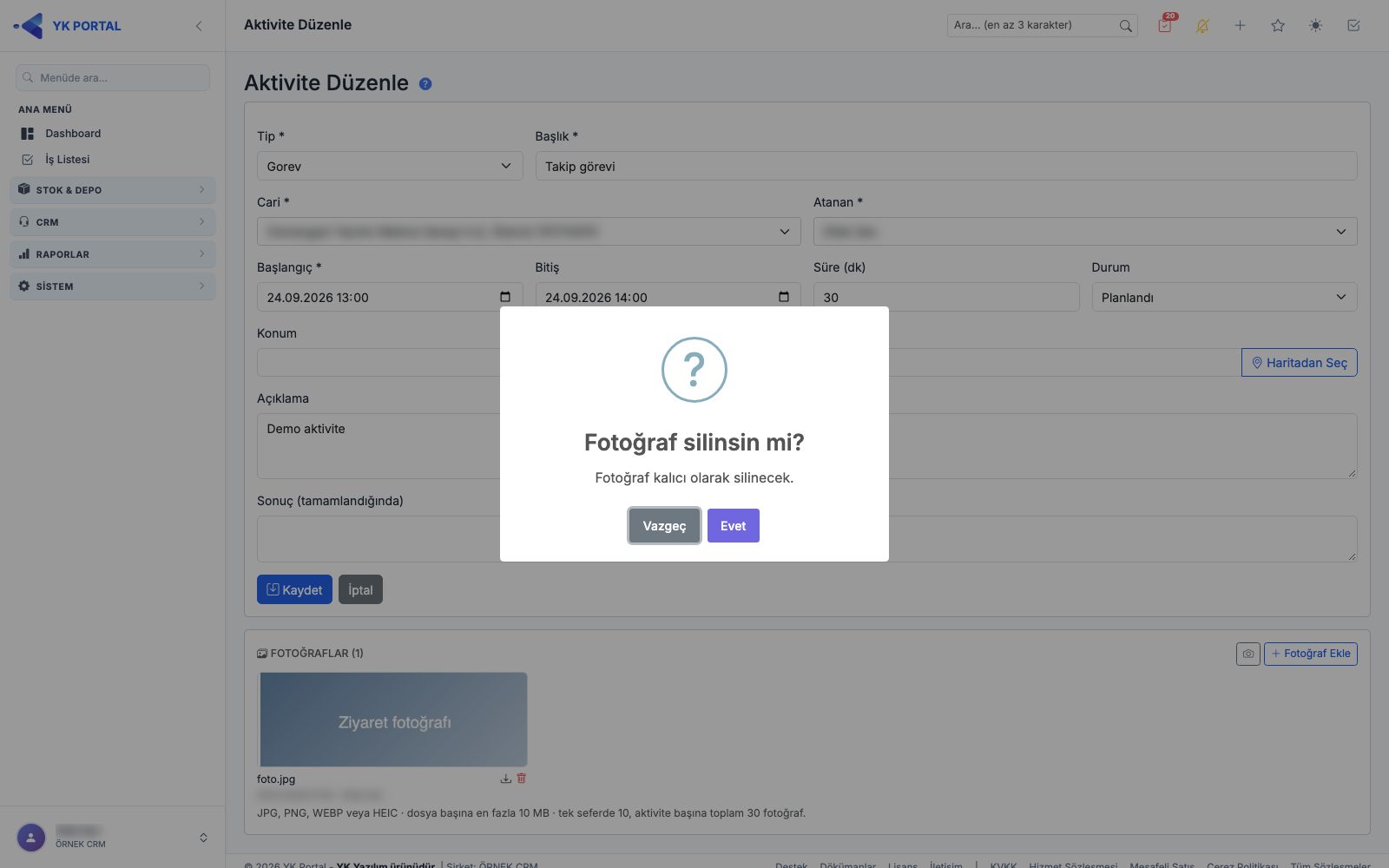Open the Cari dropdown
This screenshot has width=1389, height=868.
click(x=529, y=232)
